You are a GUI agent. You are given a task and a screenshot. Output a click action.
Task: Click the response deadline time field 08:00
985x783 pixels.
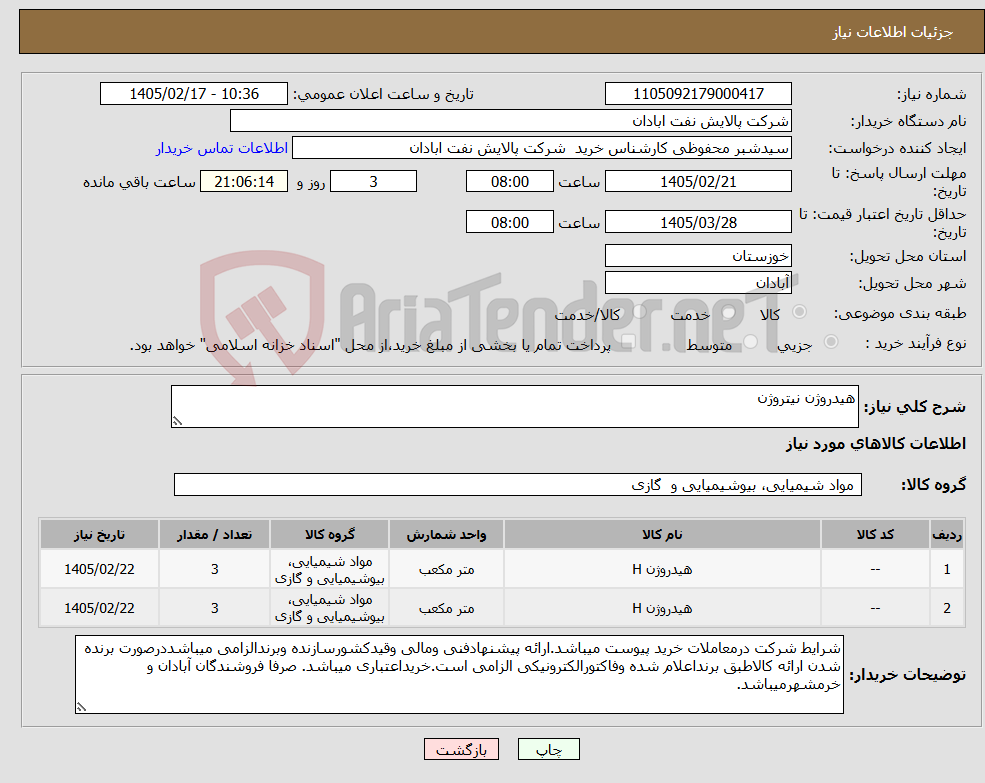(509, 182)
